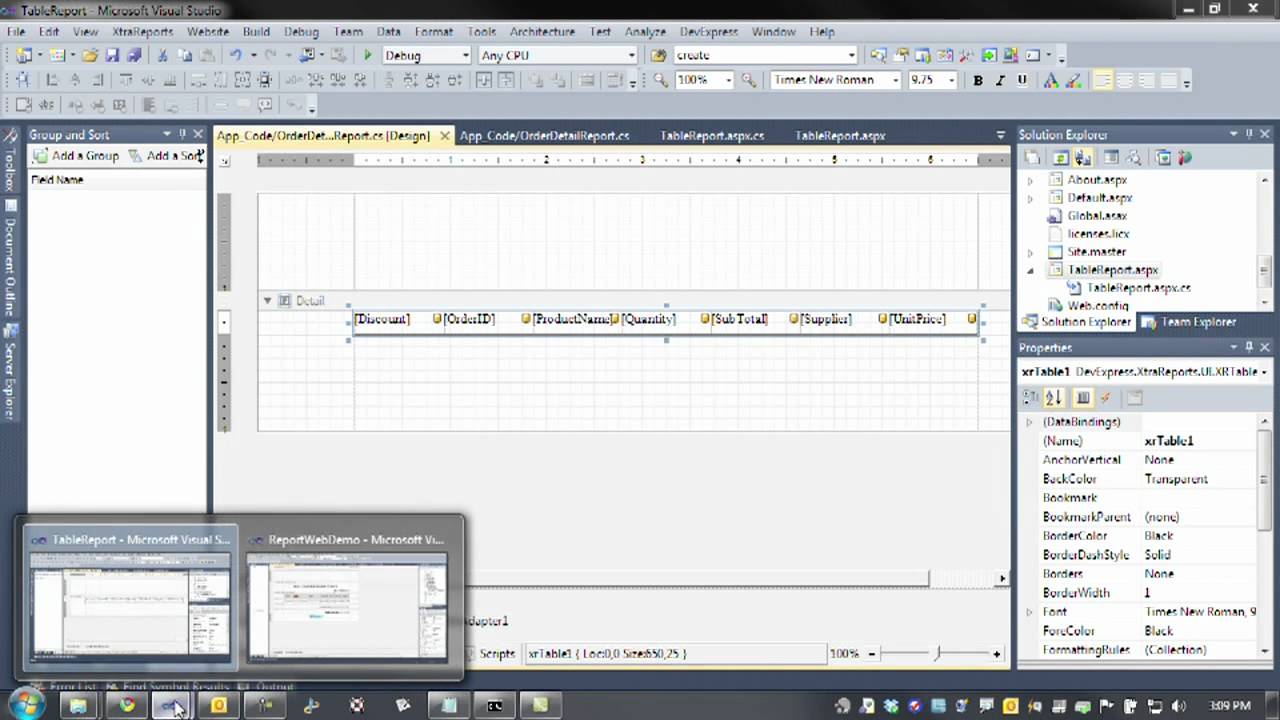Toggle Bold formatting
This screenshot has height=720, width=1280.
click(978, 80)
